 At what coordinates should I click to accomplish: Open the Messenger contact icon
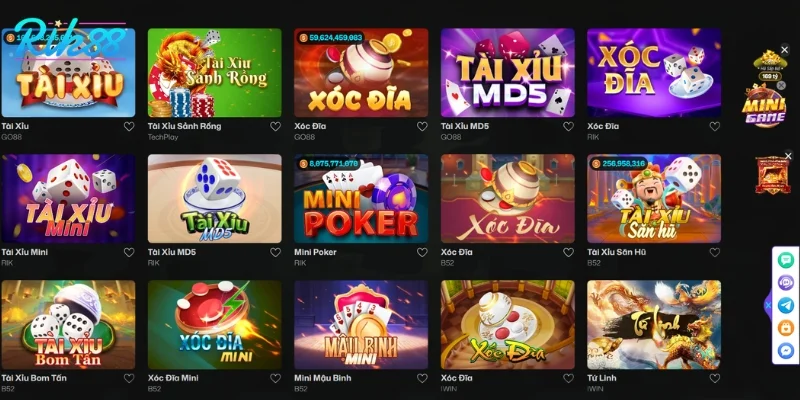tap(786, 351)
